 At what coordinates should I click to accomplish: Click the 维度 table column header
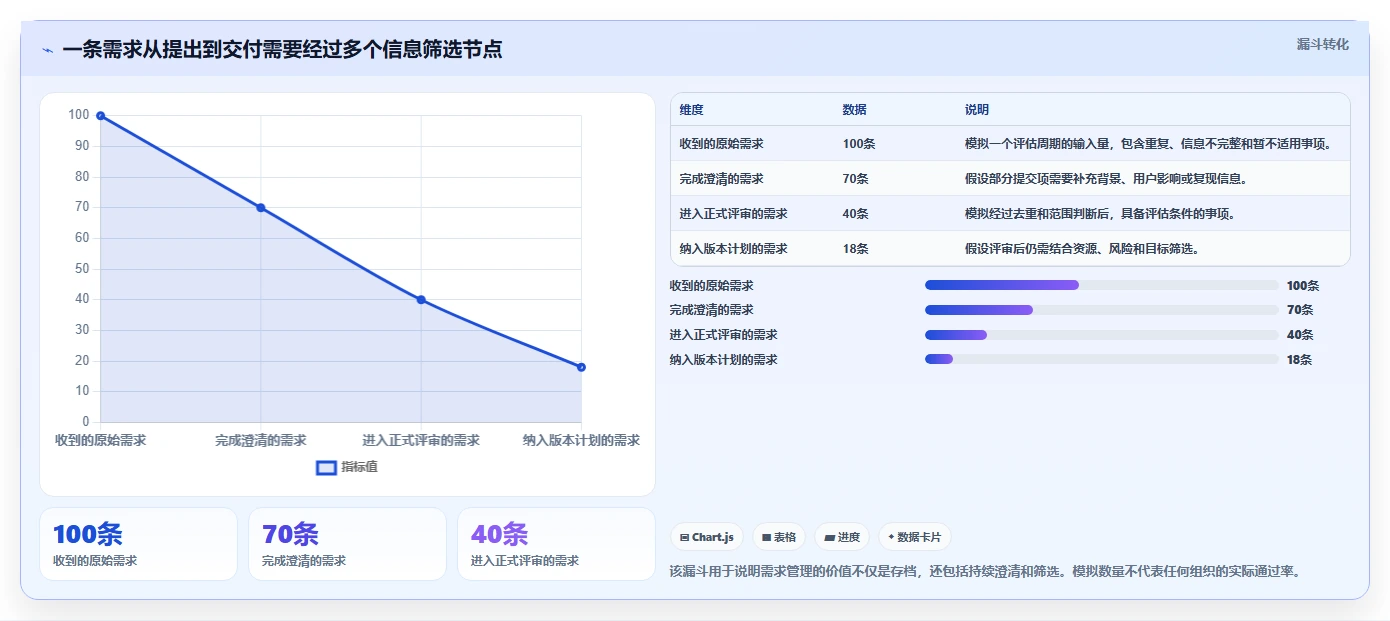pyautogui.click(x=691, y=110)
